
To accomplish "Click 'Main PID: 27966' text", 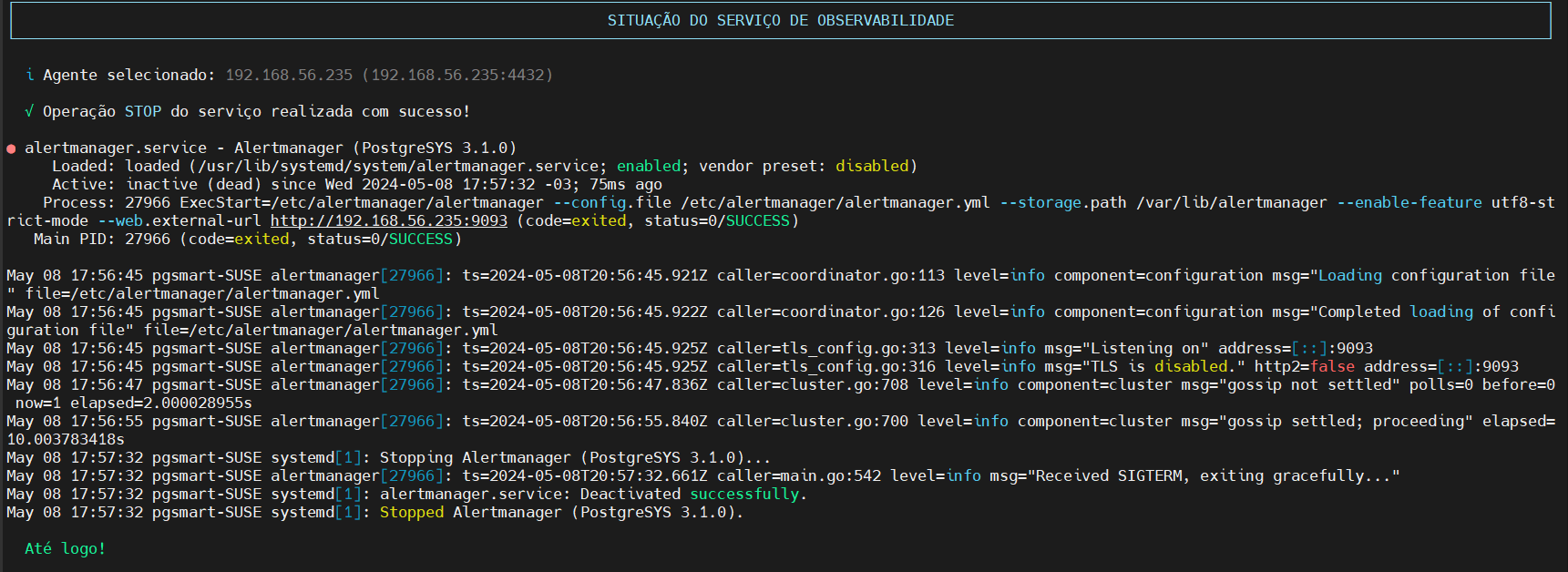I will [102, 239].
